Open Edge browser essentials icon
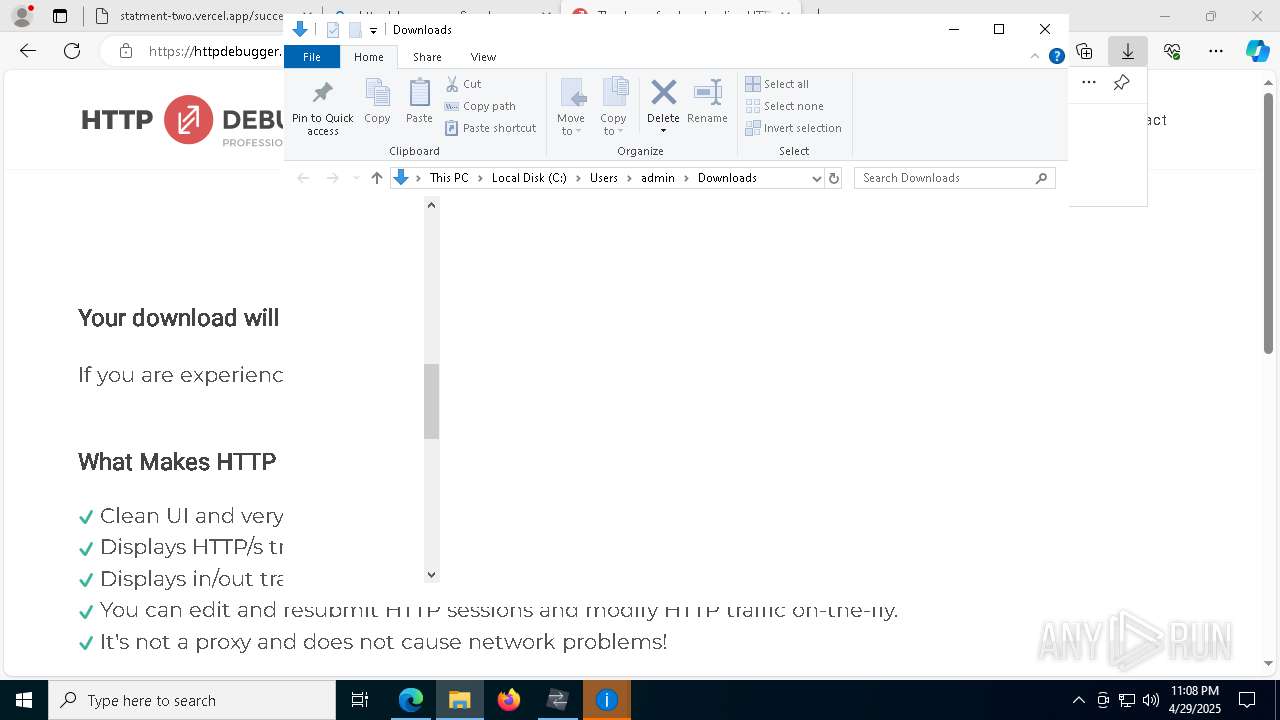This screenshot has width=1280, height=720. [1172, 51]
